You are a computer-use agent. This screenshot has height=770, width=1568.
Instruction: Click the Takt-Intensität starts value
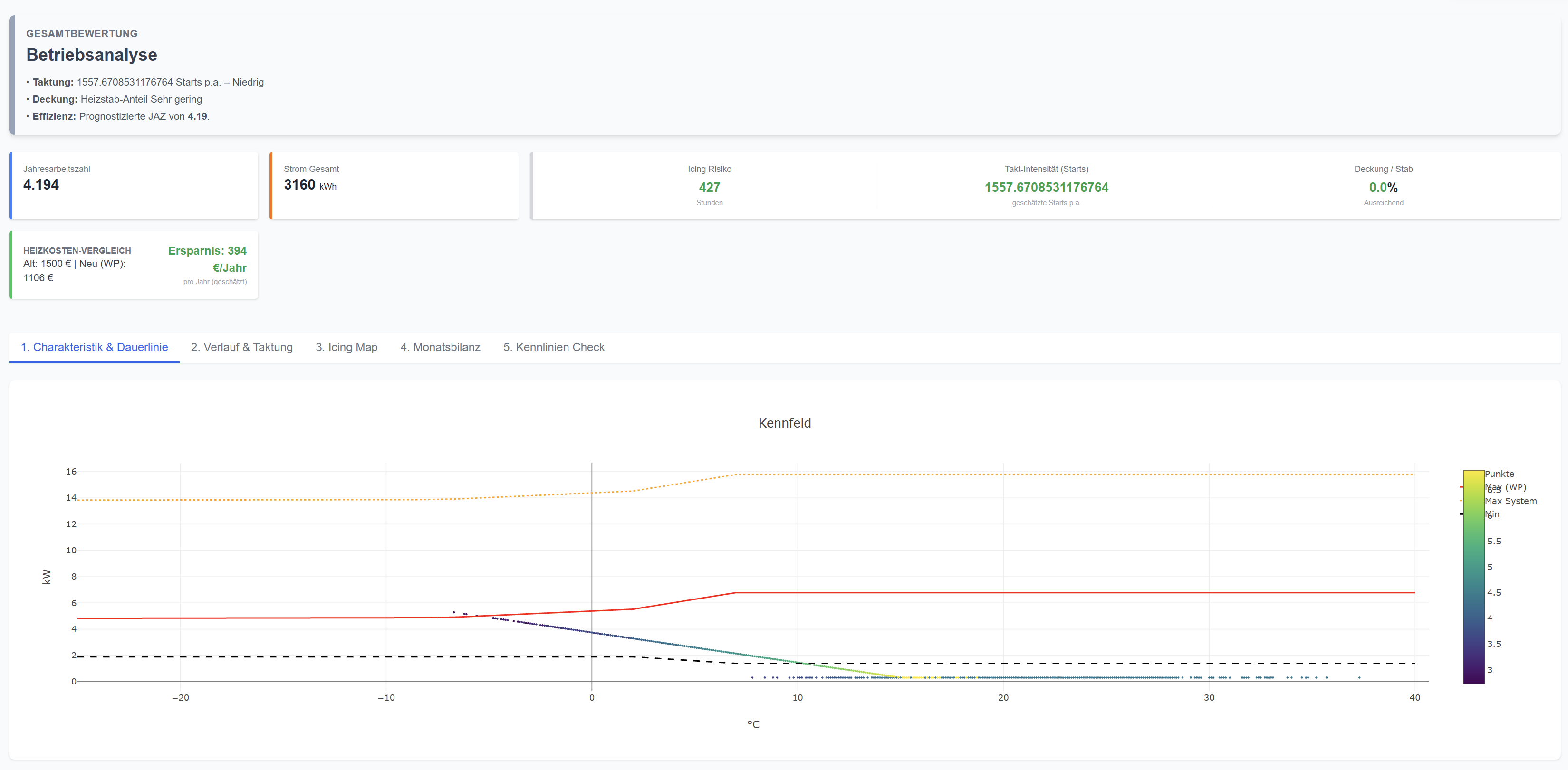[1046, 187]
